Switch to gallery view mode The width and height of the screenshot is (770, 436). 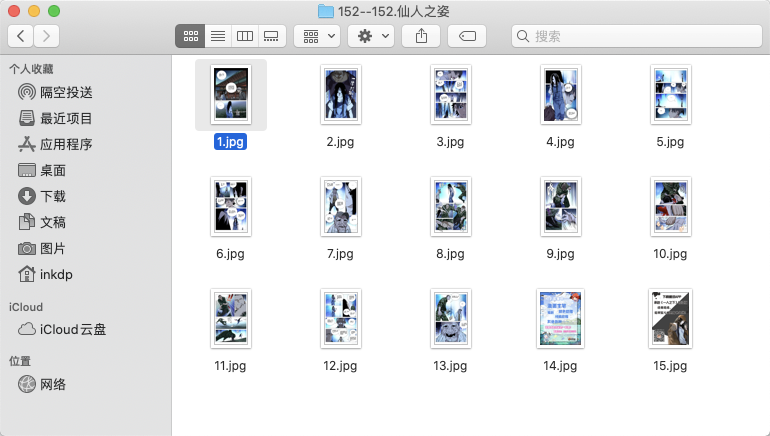271,36
